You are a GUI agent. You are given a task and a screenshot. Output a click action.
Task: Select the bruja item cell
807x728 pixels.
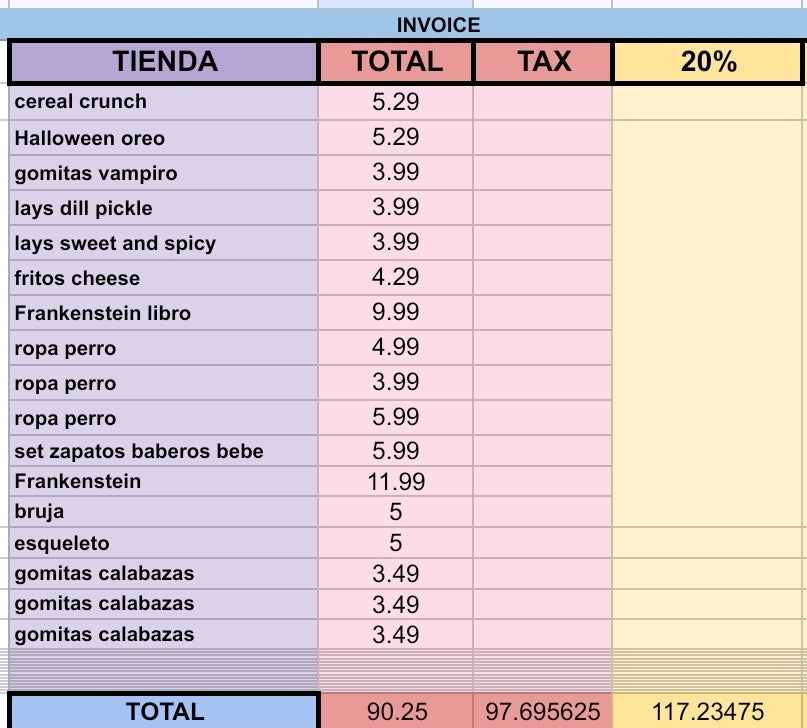pos(164,512)
